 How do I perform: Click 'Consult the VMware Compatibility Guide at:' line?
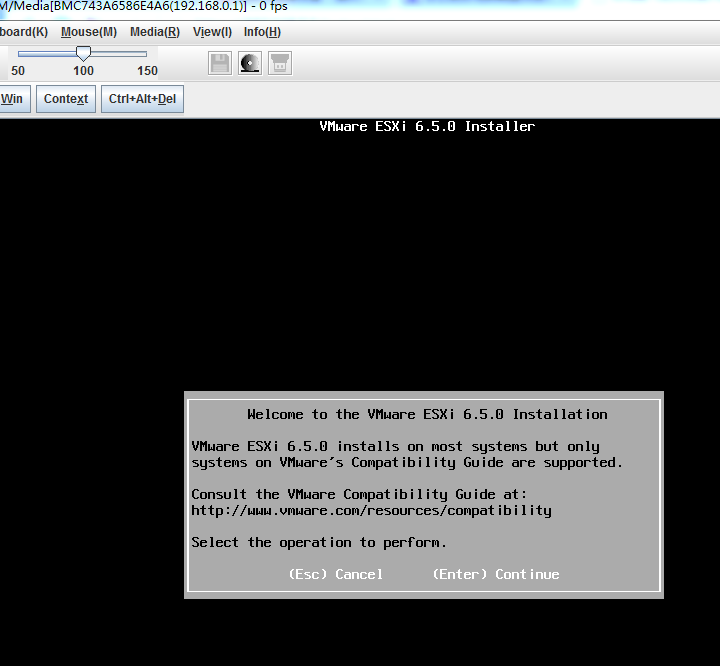(359, 494)
